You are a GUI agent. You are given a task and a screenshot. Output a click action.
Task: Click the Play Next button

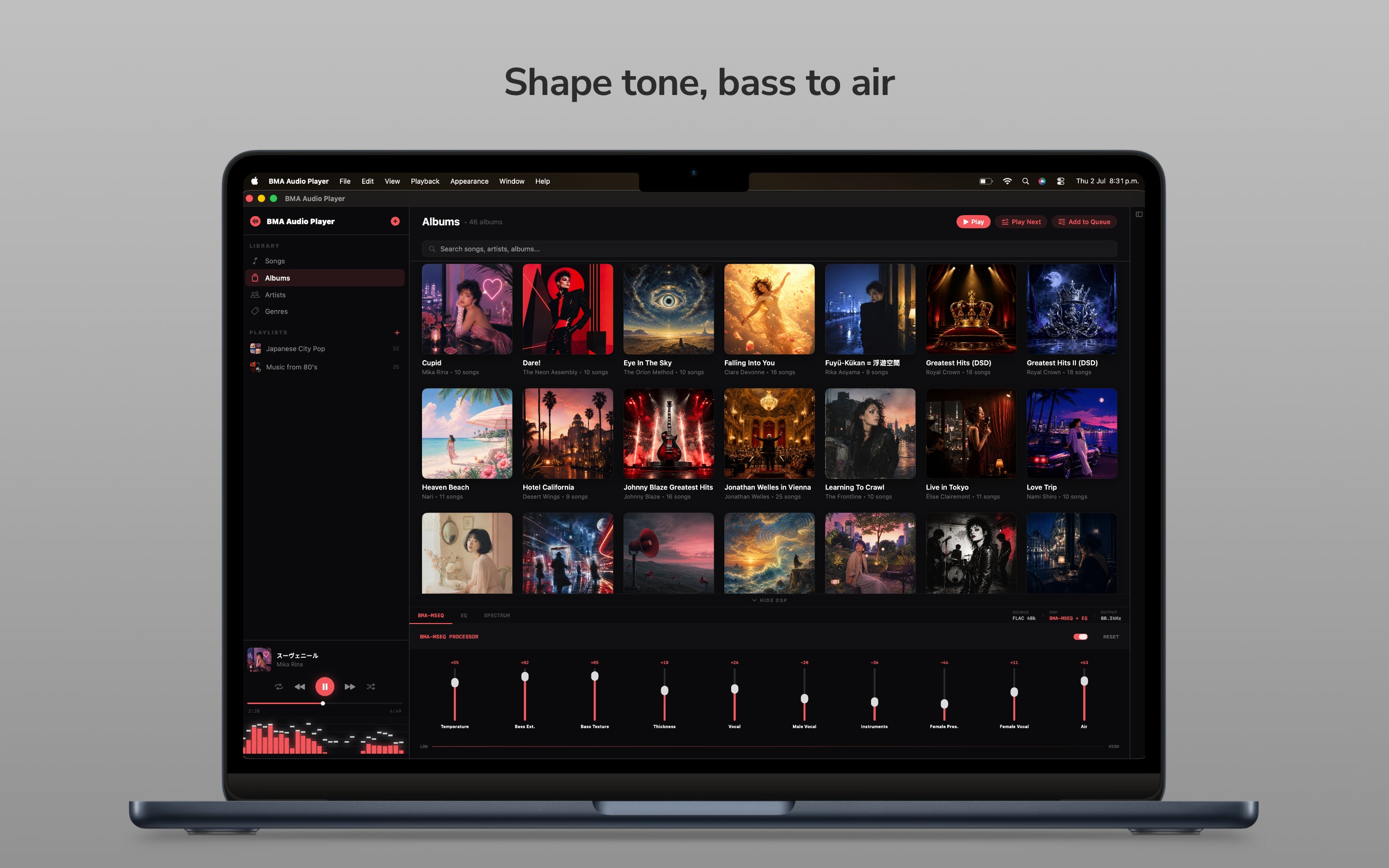[1021, 222]
